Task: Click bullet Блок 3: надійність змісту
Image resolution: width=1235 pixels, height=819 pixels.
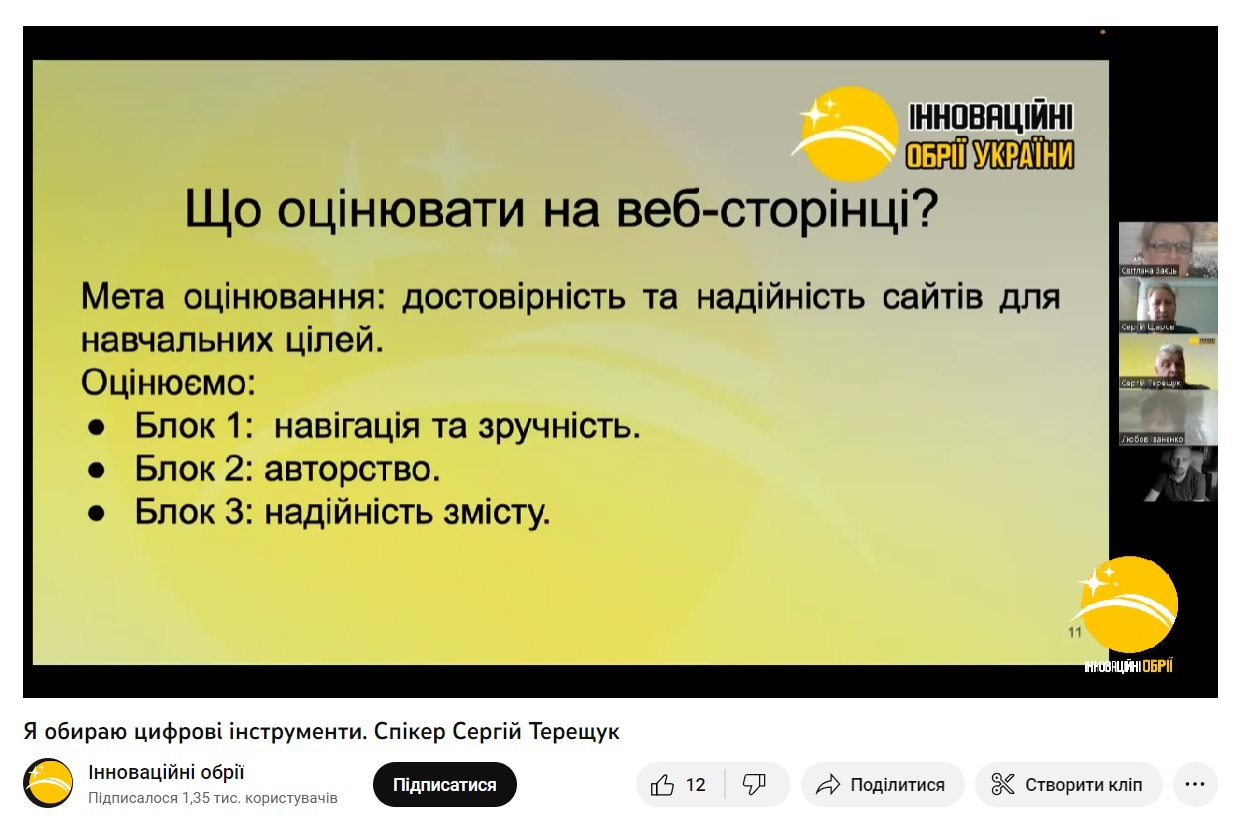Action: pyautogui.click(x=343, y=514)
